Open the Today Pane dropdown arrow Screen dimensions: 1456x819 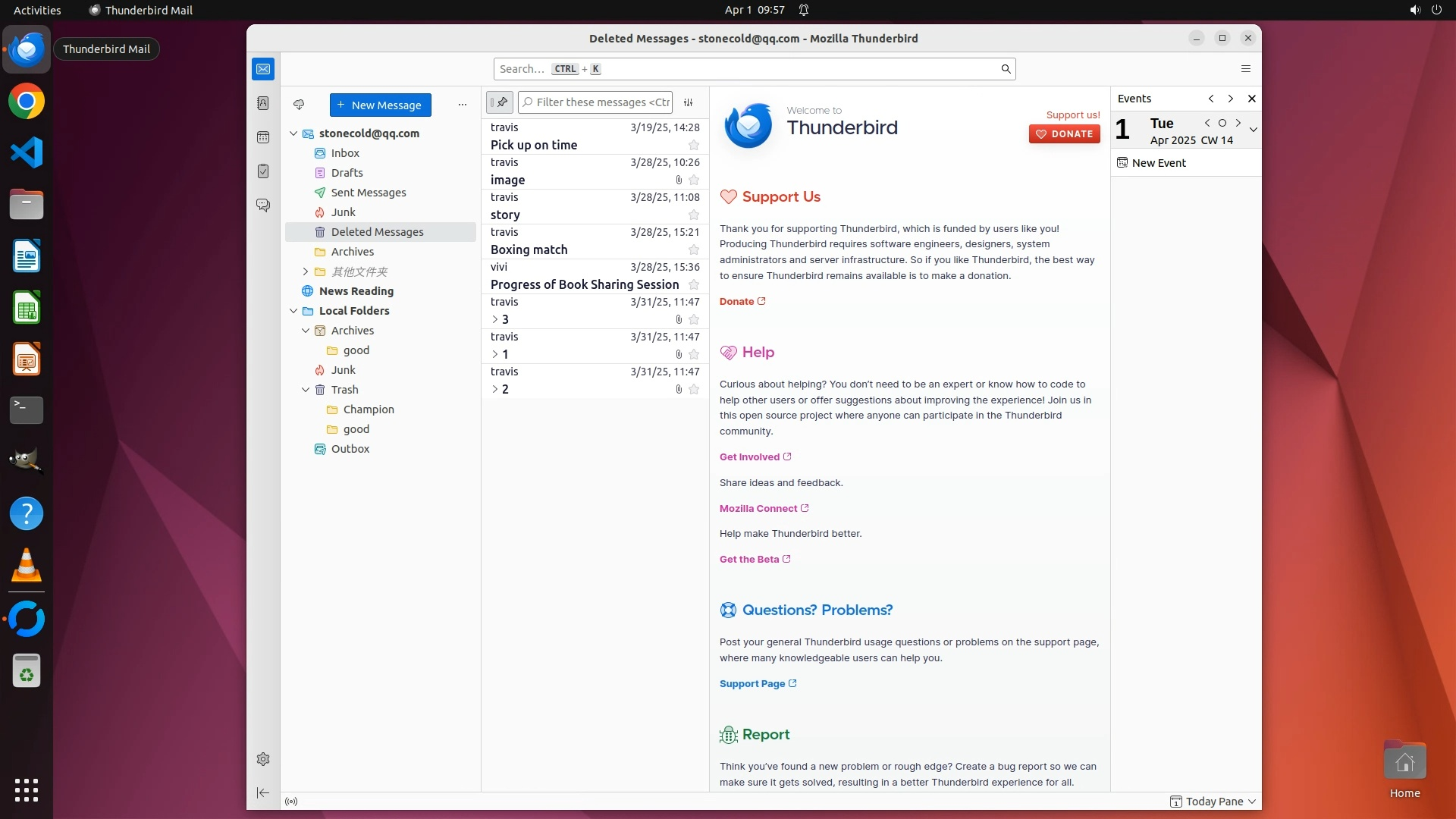point(1252,802)
